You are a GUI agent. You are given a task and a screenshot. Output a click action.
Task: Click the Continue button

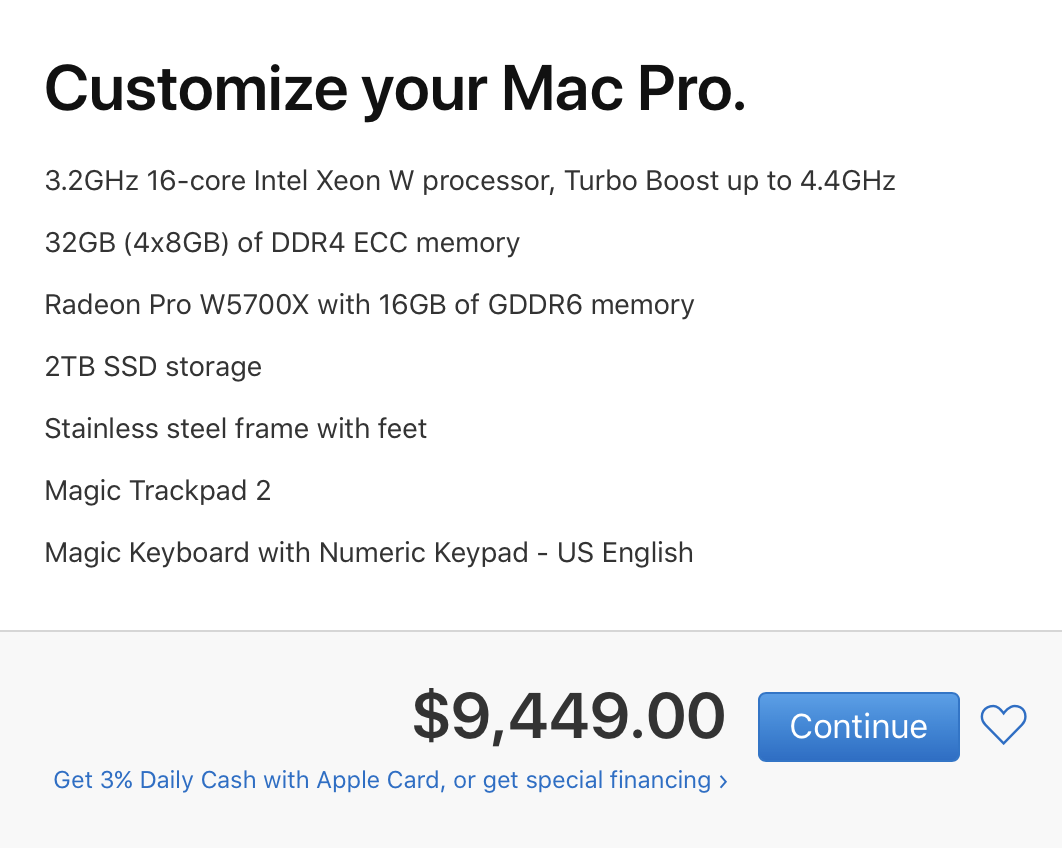click(858, 726)
